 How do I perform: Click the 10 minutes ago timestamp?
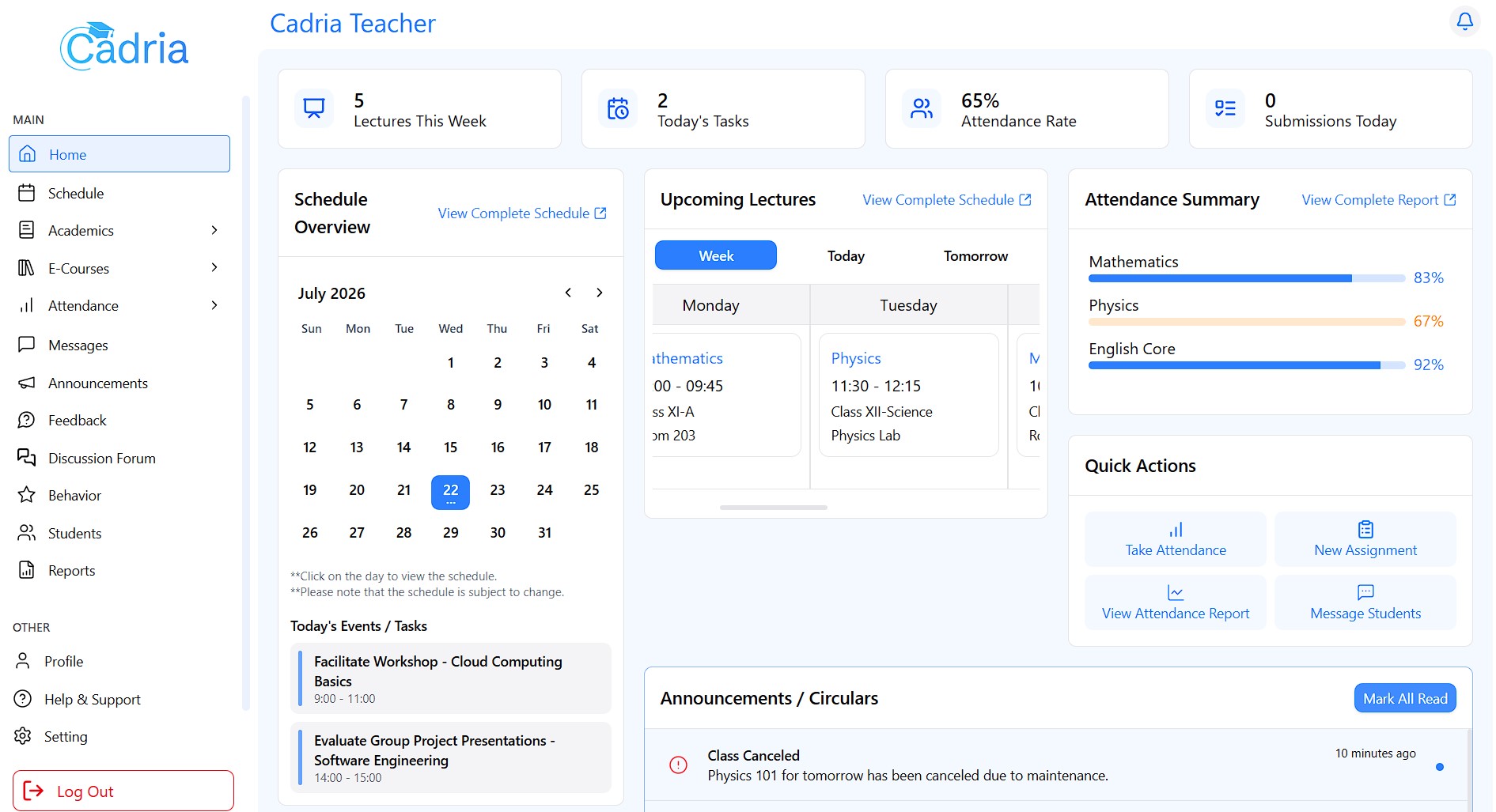click(1376, 753)
